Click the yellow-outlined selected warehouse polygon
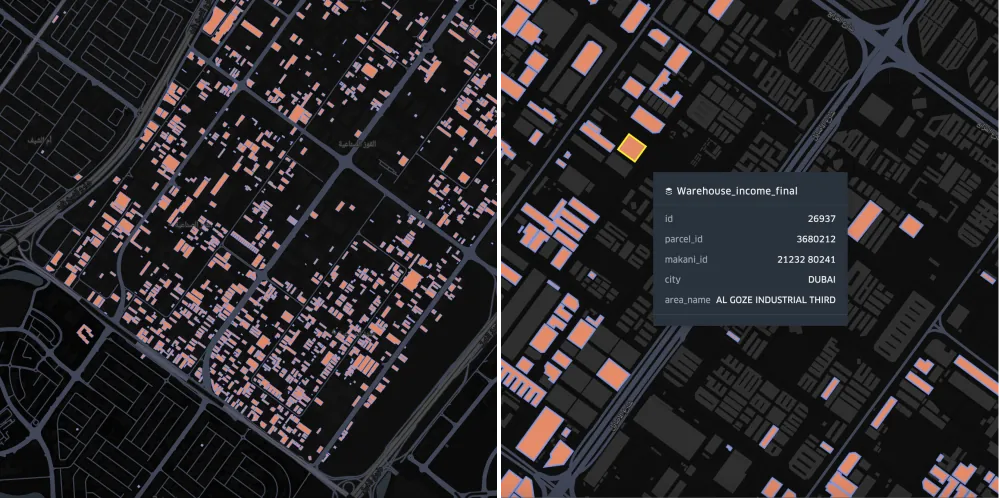999x498 pixels. (632, 148)
